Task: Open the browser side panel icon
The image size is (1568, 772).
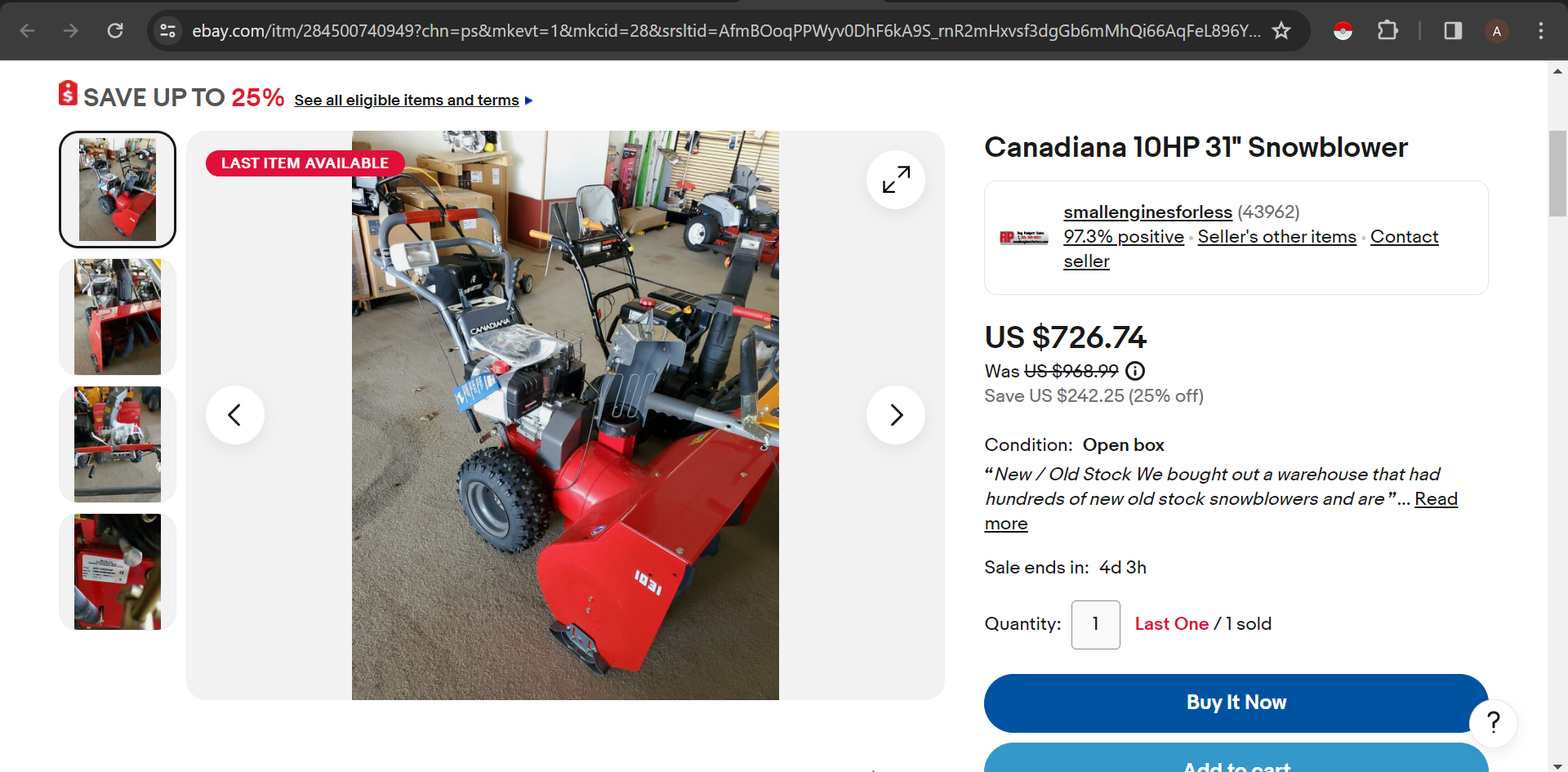Action: (1453, 31)
